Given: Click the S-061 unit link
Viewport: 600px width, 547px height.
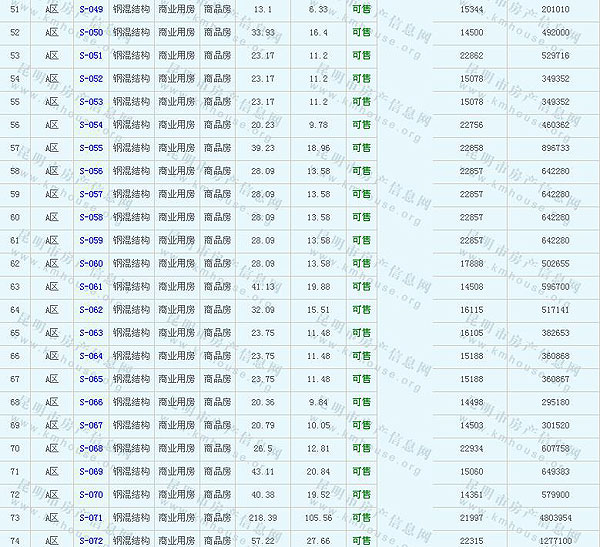Looking at the screenshot, I should pyautogui.click(x=90, y=287).
